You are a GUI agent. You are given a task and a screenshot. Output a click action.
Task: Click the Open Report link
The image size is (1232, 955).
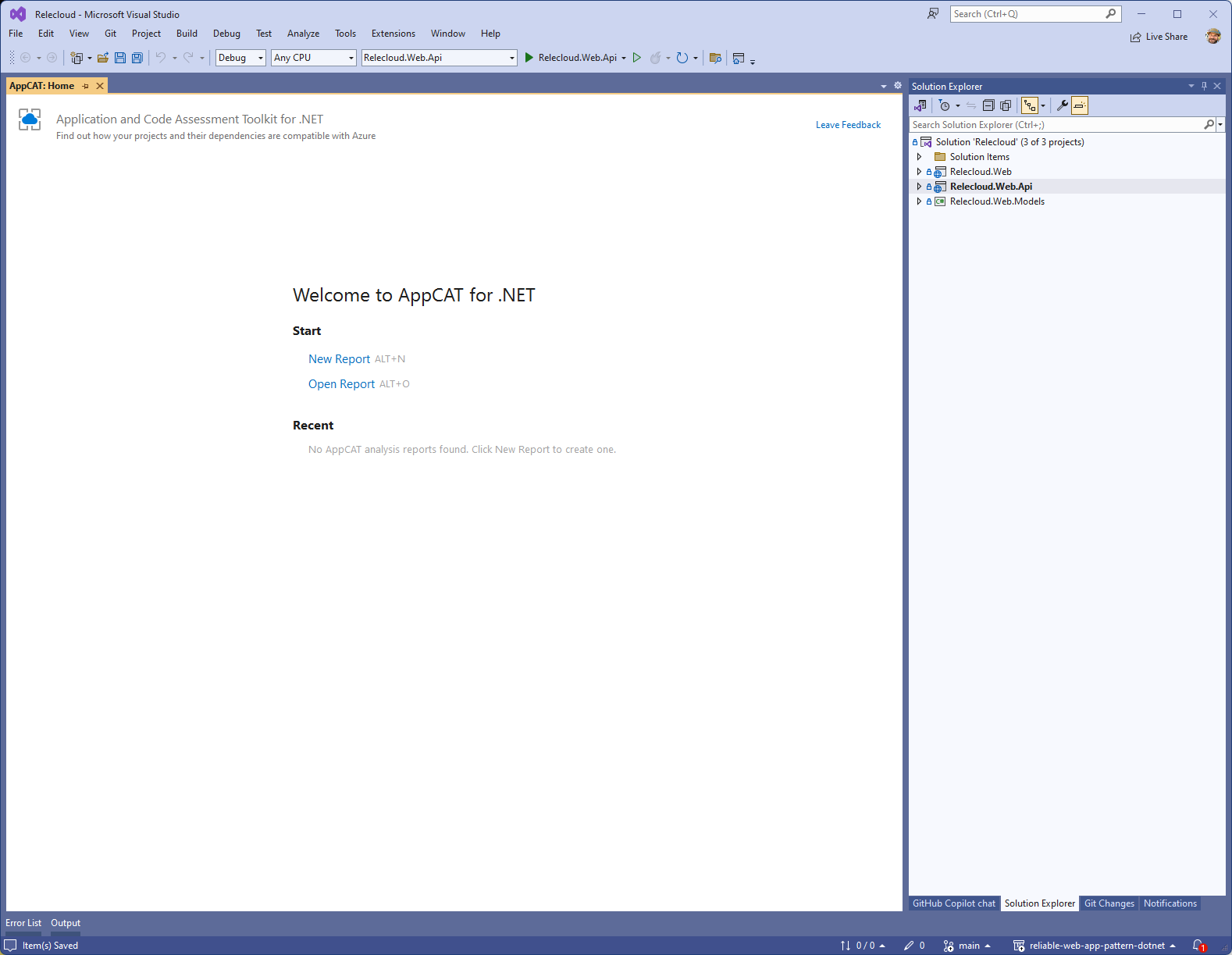[x=341, y=384]
